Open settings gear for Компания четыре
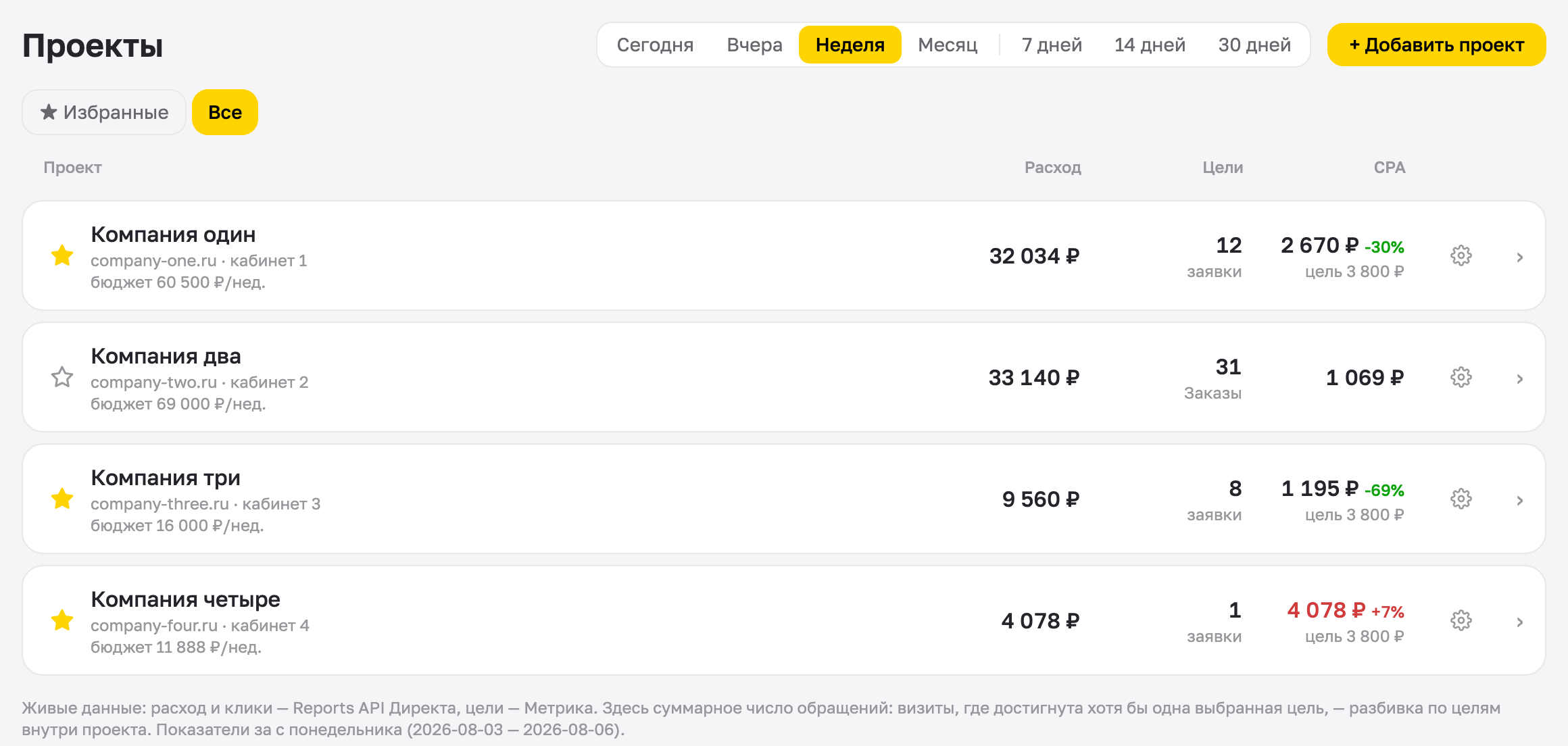Viewport: 1568px width, 746px height. pos(1461,620)
